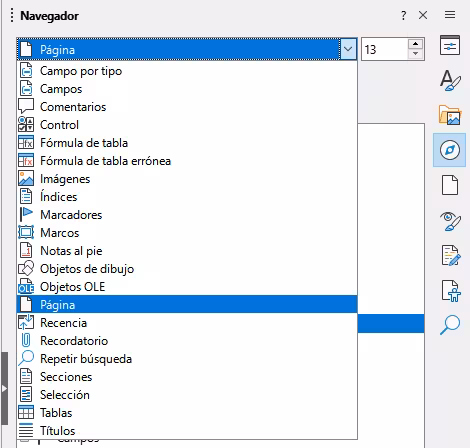This screenshot has height=448, width=470.
Task: Open the sidebar Gallery deck
Action: [450, 115]
